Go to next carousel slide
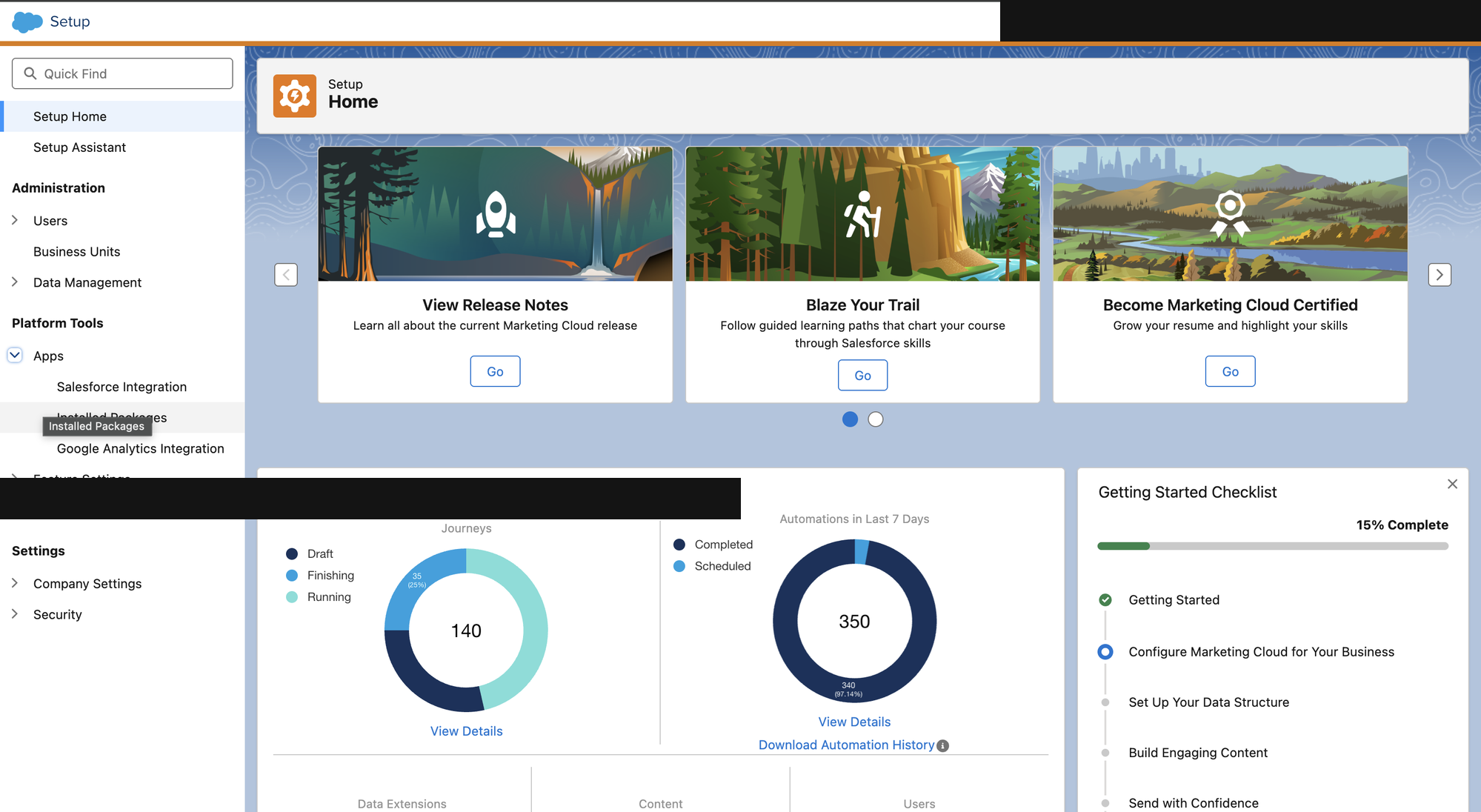This screenshot has height=812, width=1481. pos(1440,275)
